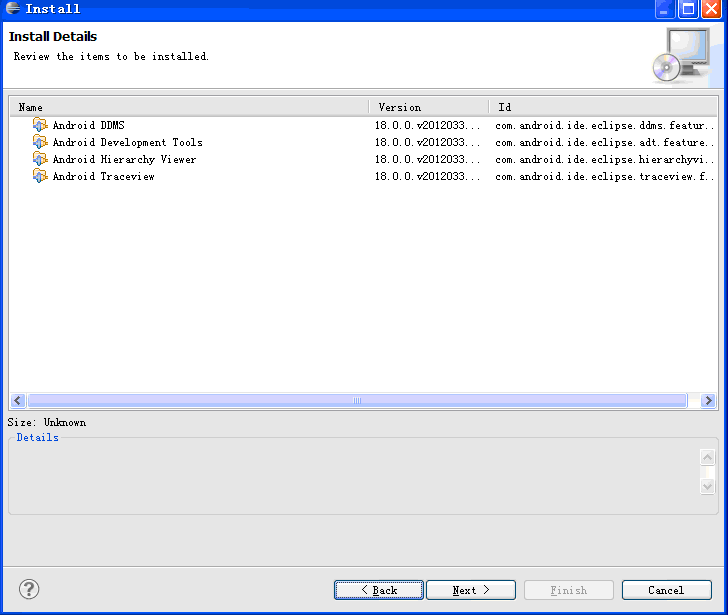Click the version cell of Android Hierarchy Viewer

click(x=428, y=160)
